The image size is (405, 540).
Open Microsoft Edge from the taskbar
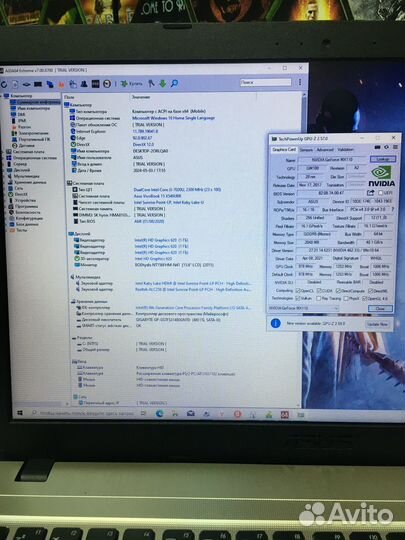(x=159, y=414)
